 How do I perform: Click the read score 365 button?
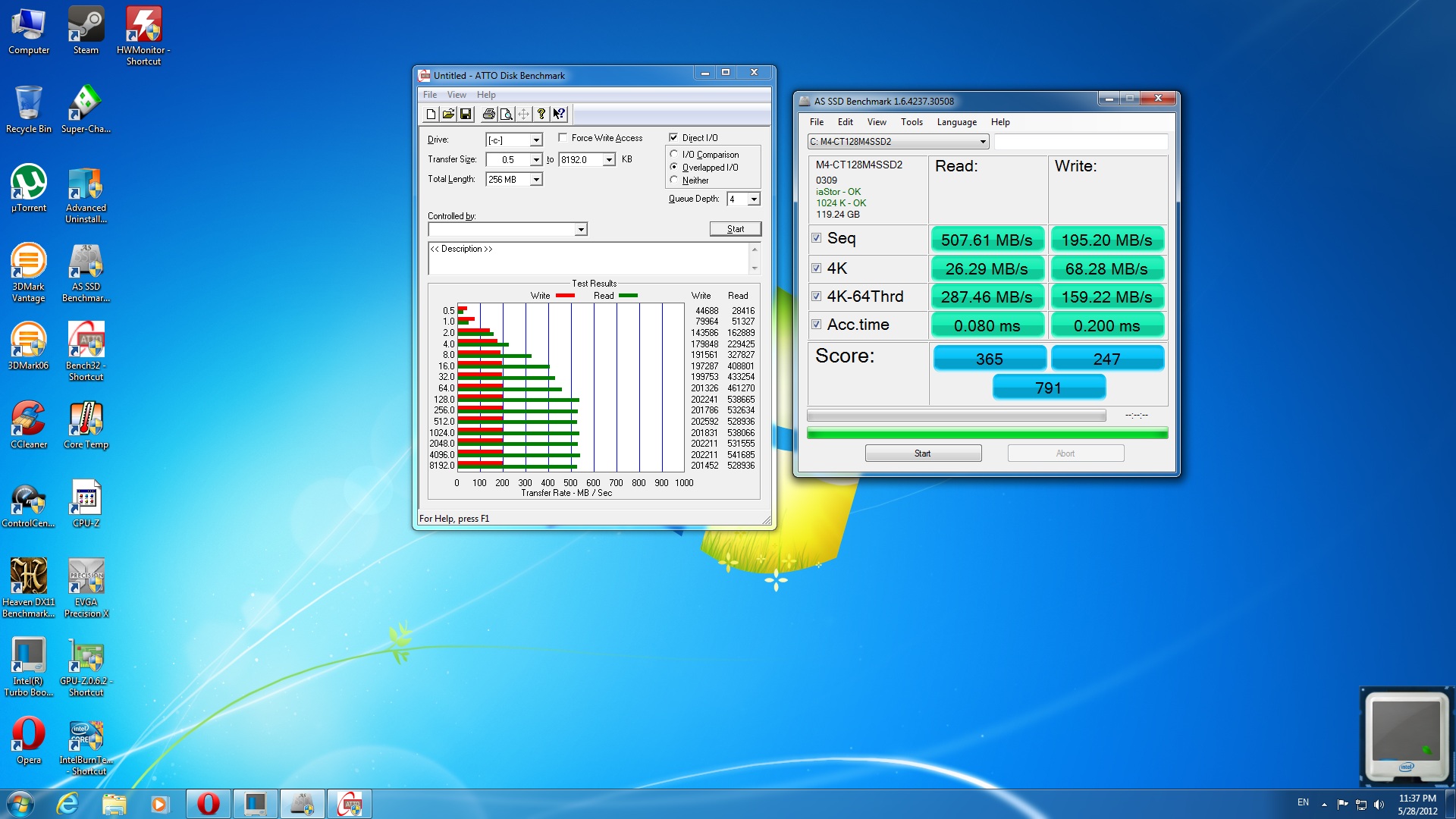point(990,359)
